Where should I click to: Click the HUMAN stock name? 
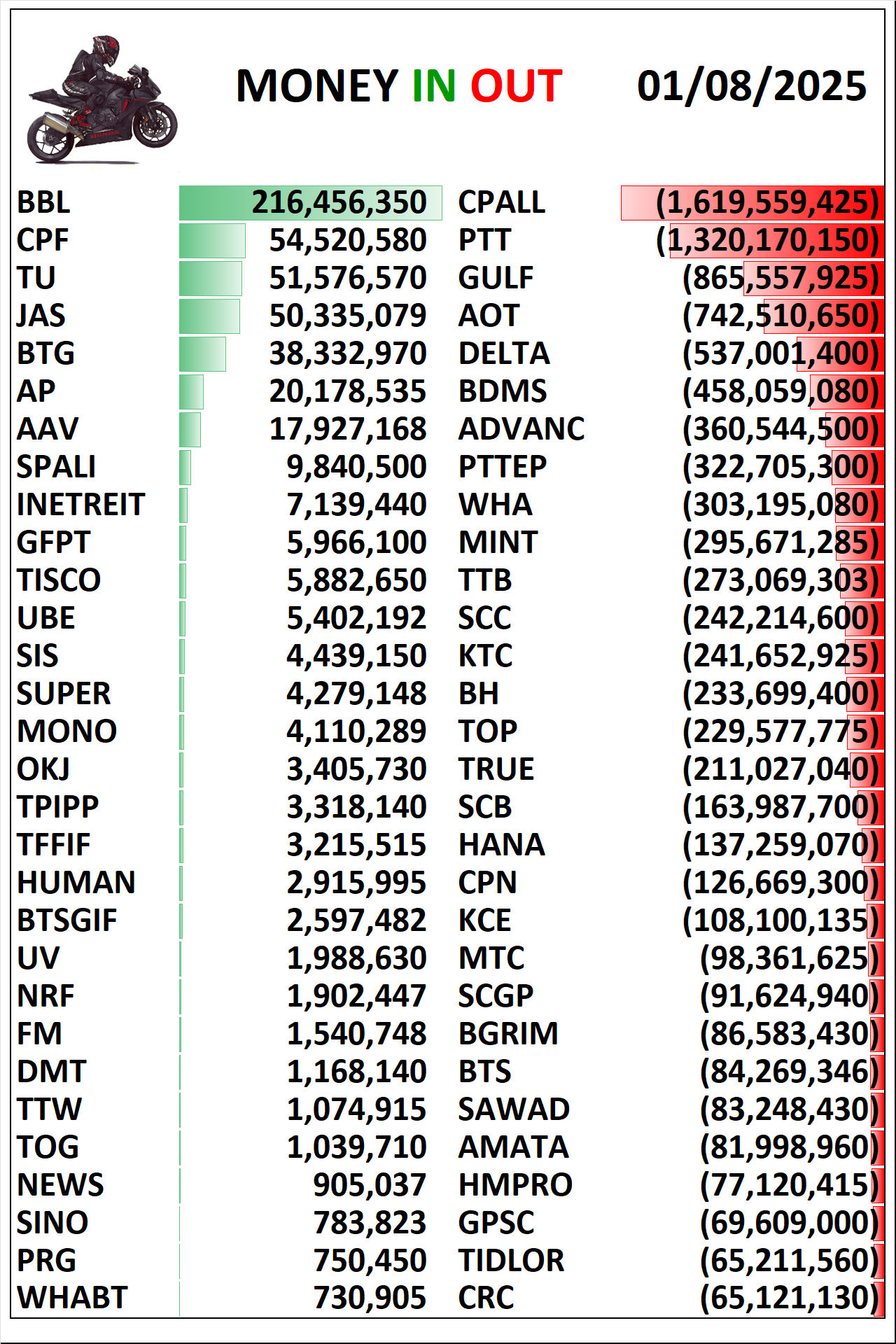[76, 883]
